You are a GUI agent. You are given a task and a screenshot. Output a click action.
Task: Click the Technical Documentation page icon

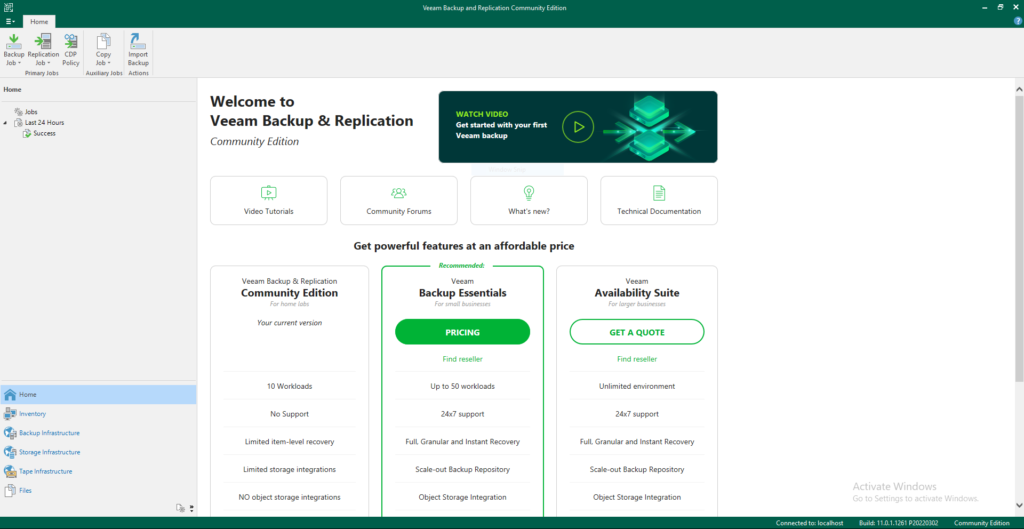tap(659, 193)
